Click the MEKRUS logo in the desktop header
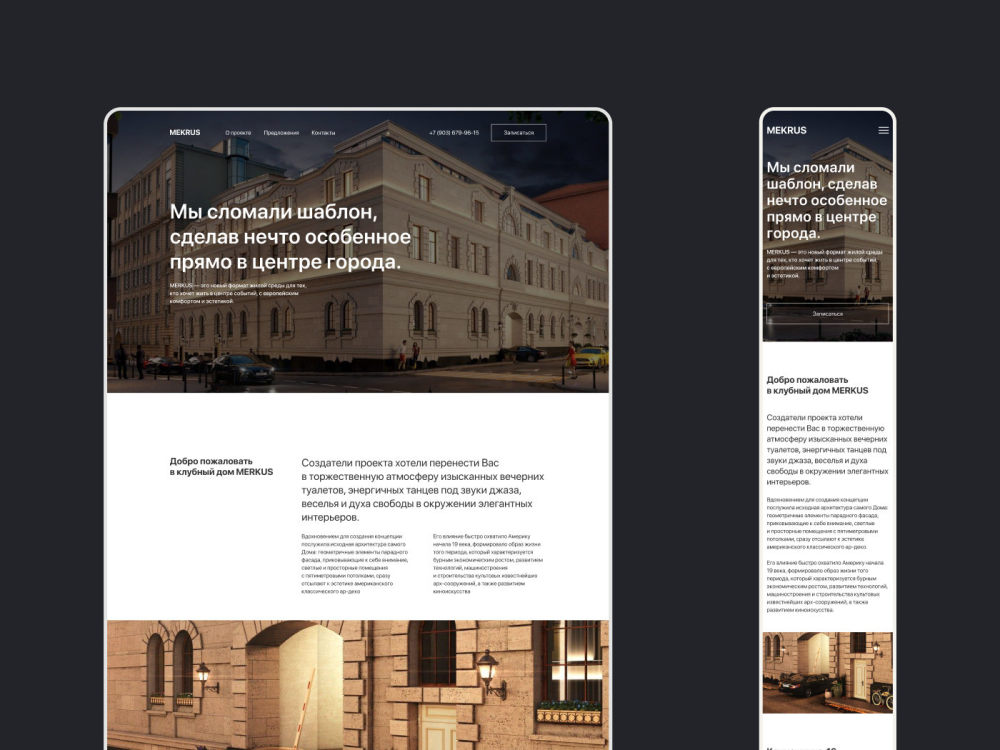The width and height of the screenshot is (1000, 750). point(185,133)
